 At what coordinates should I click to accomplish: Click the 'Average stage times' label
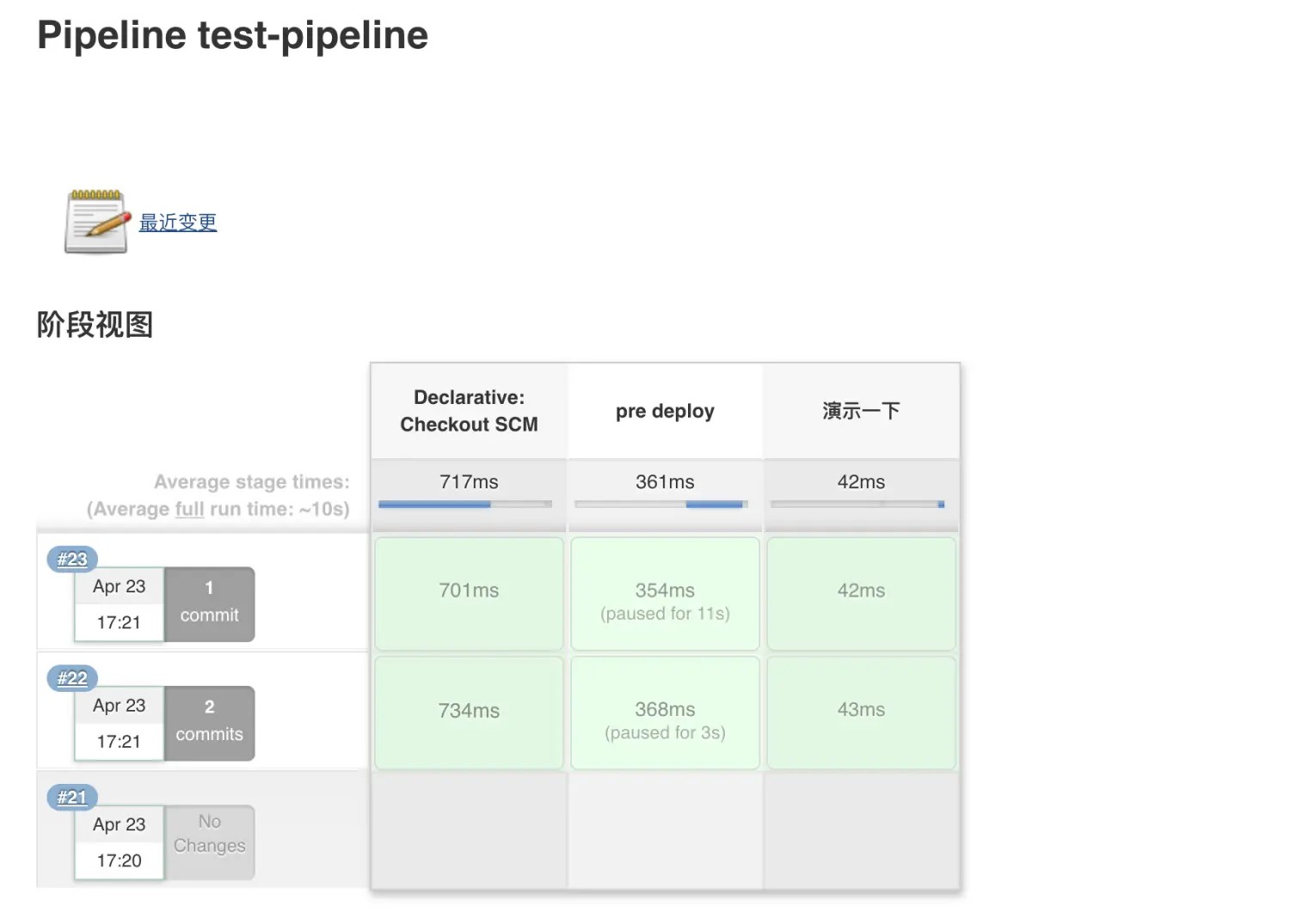coord(251,481)
